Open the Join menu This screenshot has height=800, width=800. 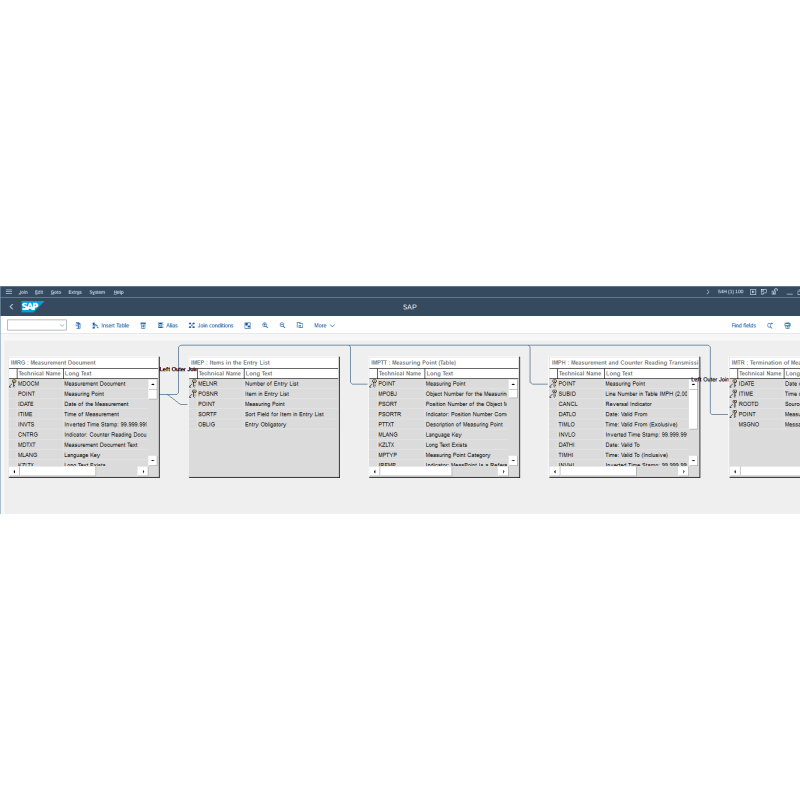click(x=23, y=292)
